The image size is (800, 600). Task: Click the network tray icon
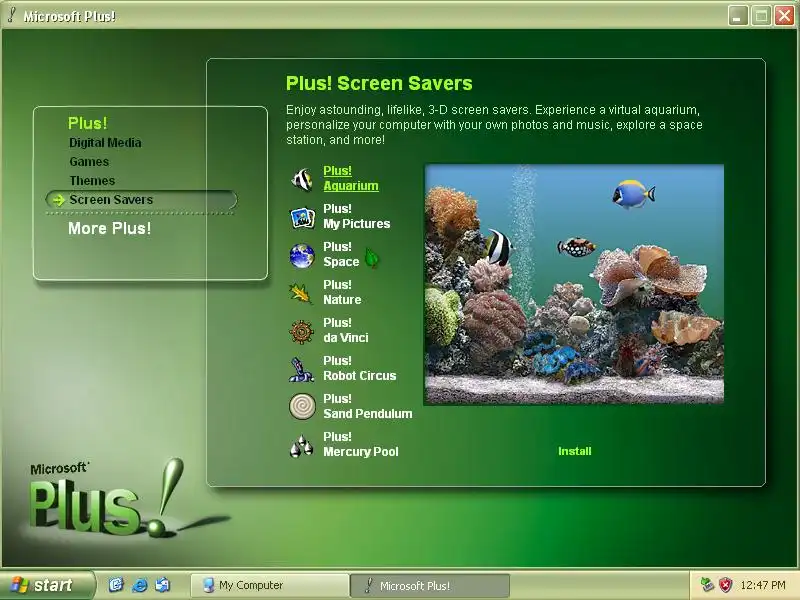(707, 585)
